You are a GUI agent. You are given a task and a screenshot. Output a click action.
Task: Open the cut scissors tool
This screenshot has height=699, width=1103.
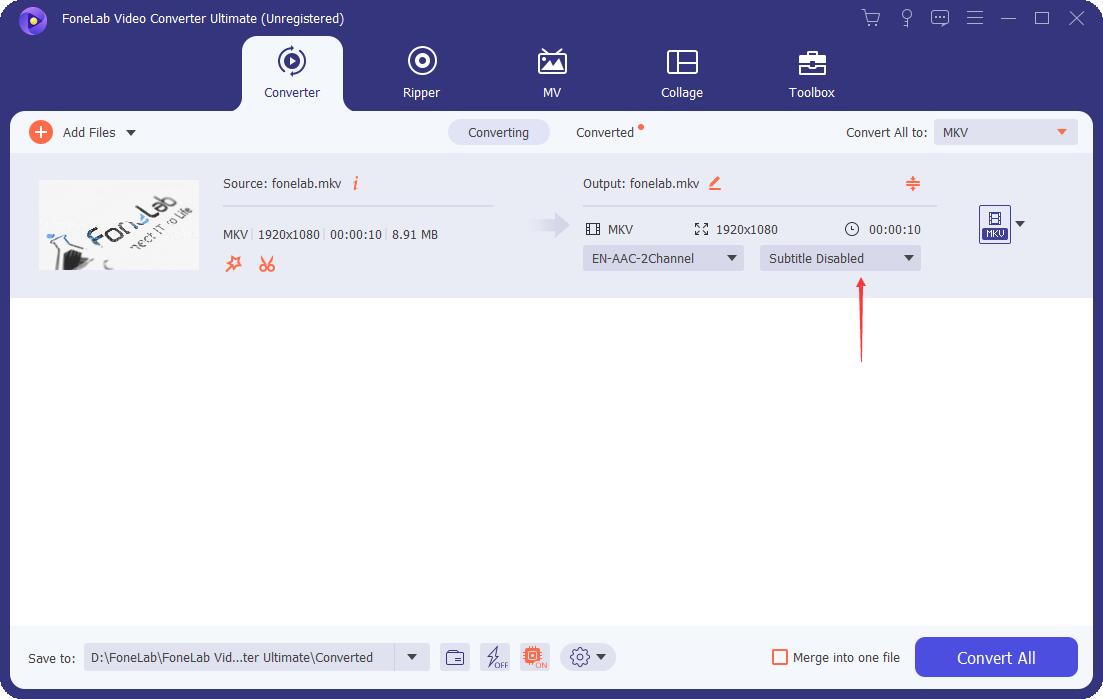tap(267, 264)
